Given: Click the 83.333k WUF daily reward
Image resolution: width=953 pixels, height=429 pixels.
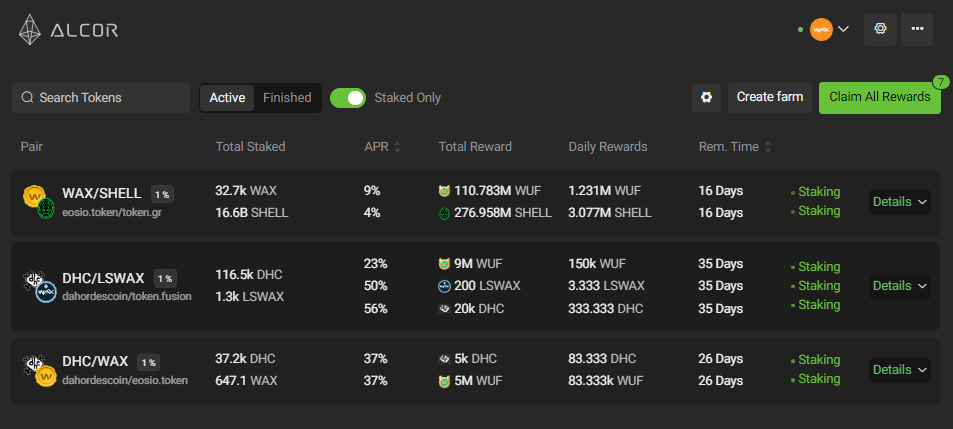Looking at the screenshot, I should click(x=606, y=381).
